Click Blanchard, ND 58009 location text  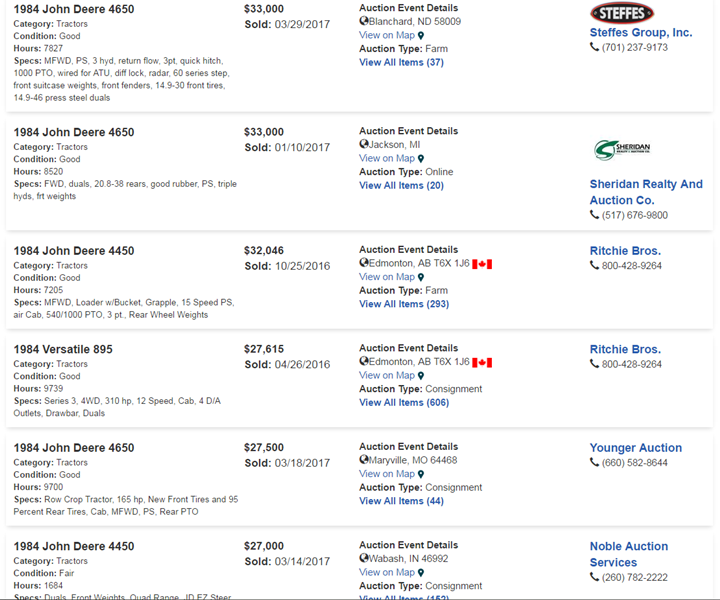point(415,21)
